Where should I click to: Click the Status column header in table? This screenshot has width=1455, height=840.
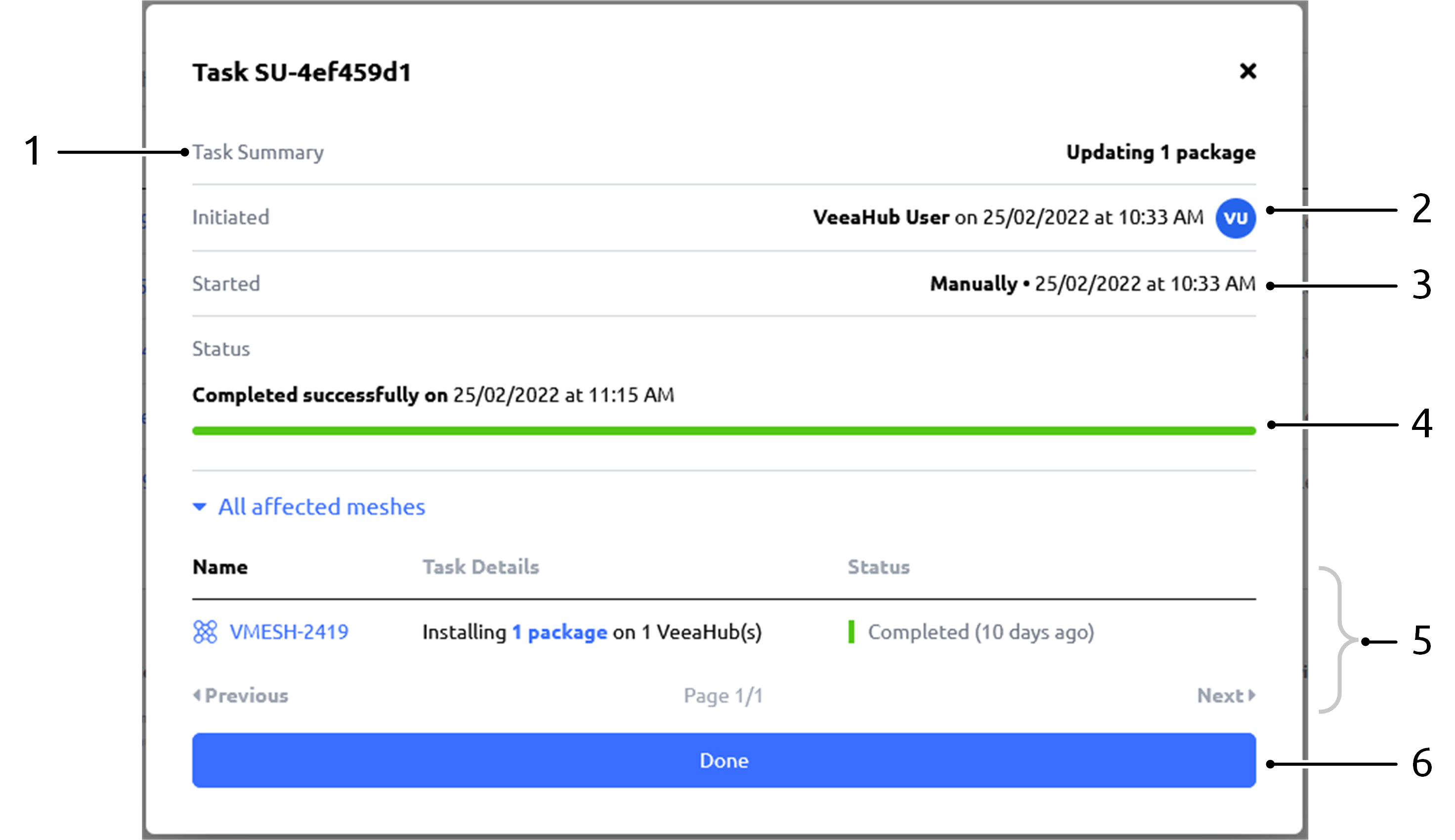point(878,567)
